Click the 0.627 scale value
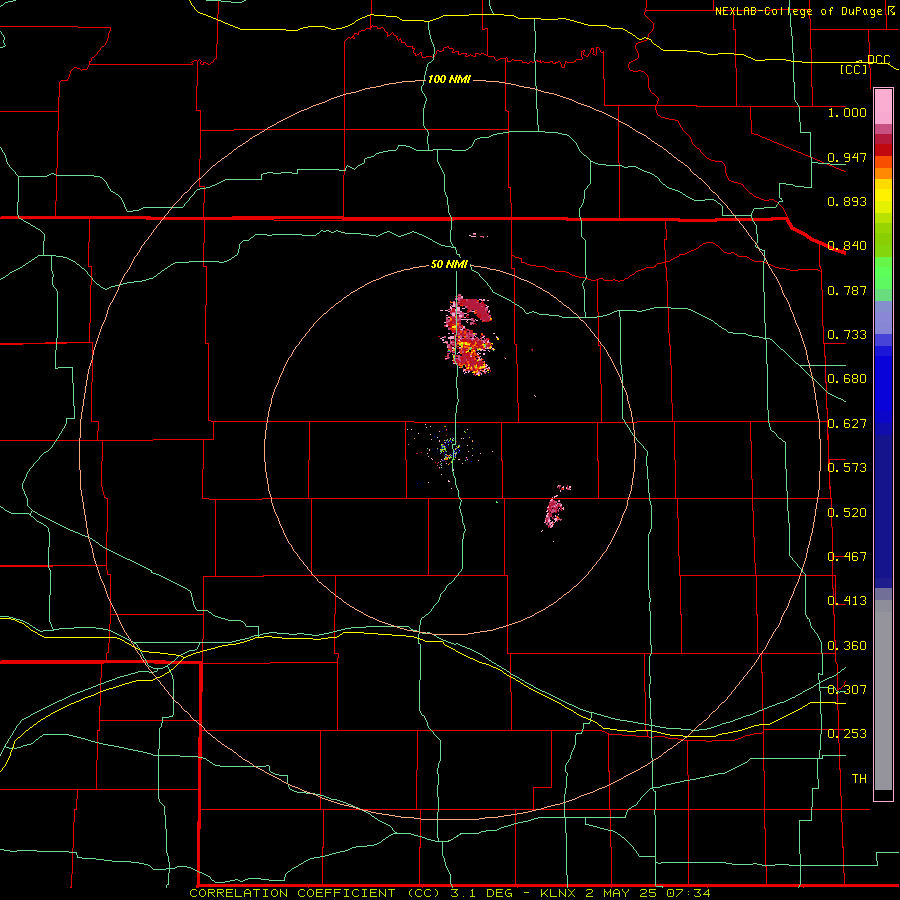The height and width of the screenshot is (900, 900). tap(847, 424)
